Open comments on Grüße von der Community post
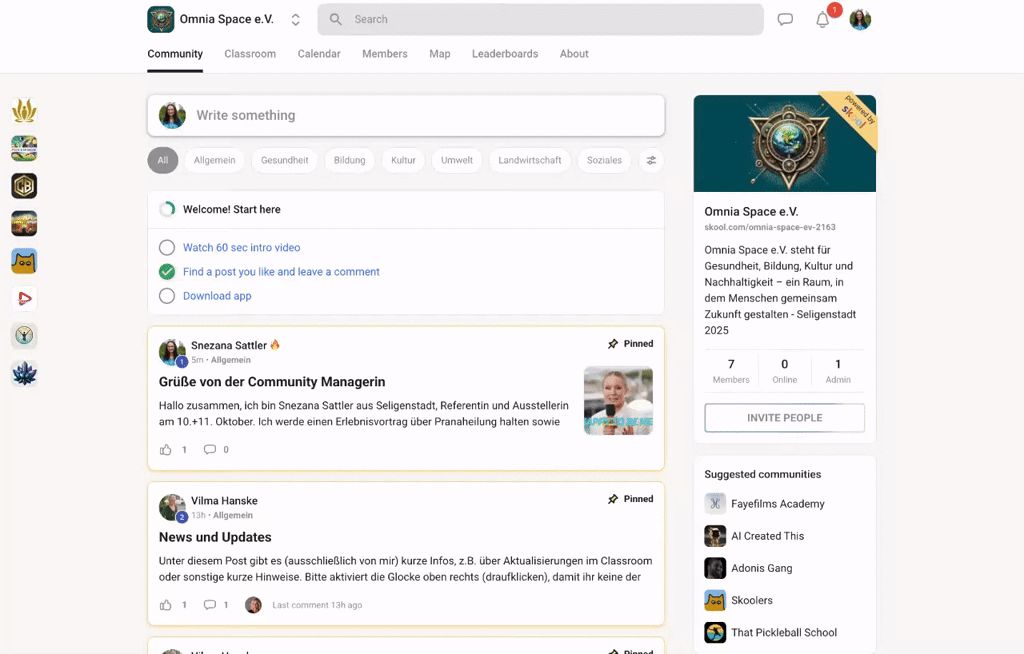This screenshot has height=654, width=1024. [210, 450]
